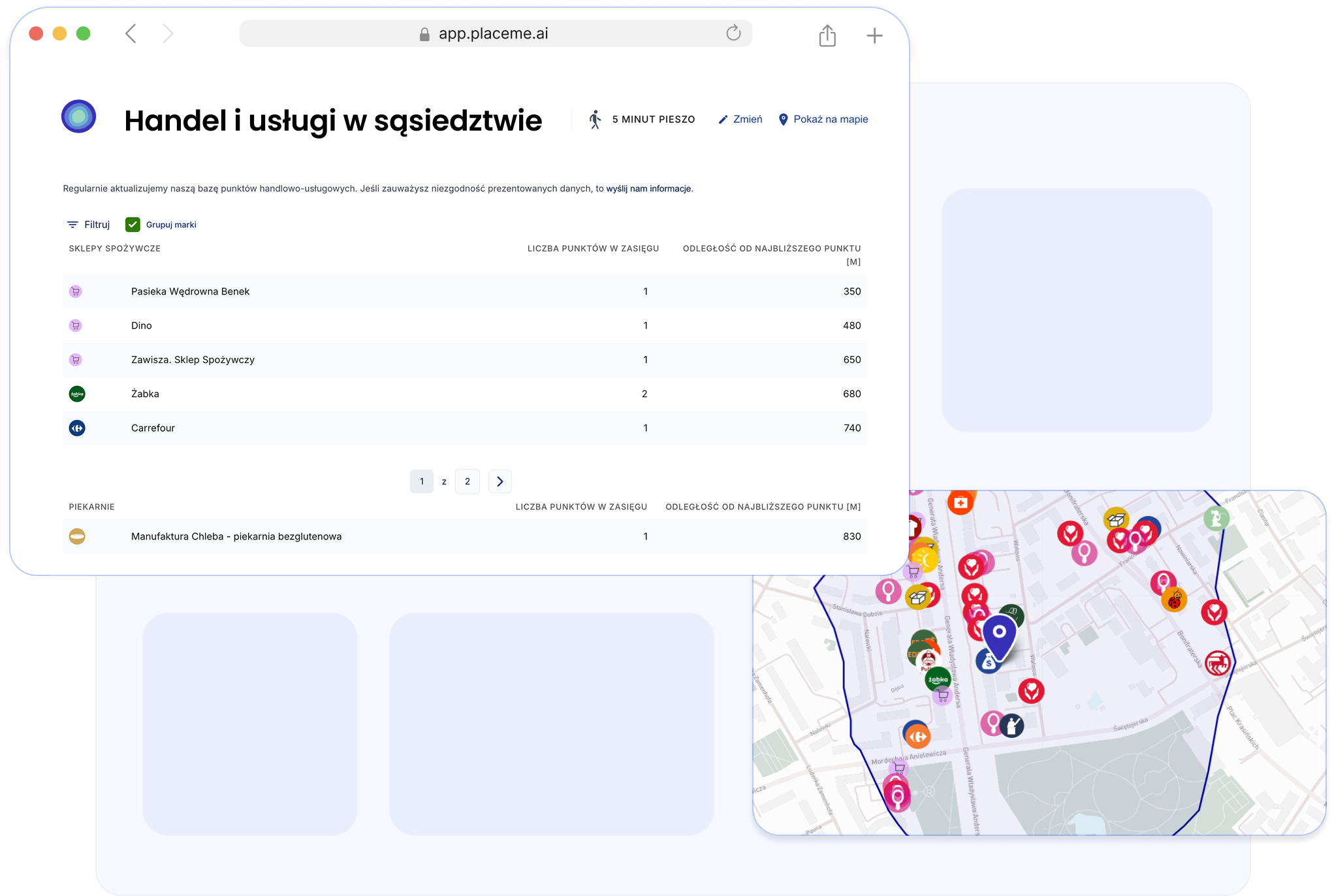Click Zmień to change walking range
This screenshot has width=1332, height=896.
pos(740,120)
